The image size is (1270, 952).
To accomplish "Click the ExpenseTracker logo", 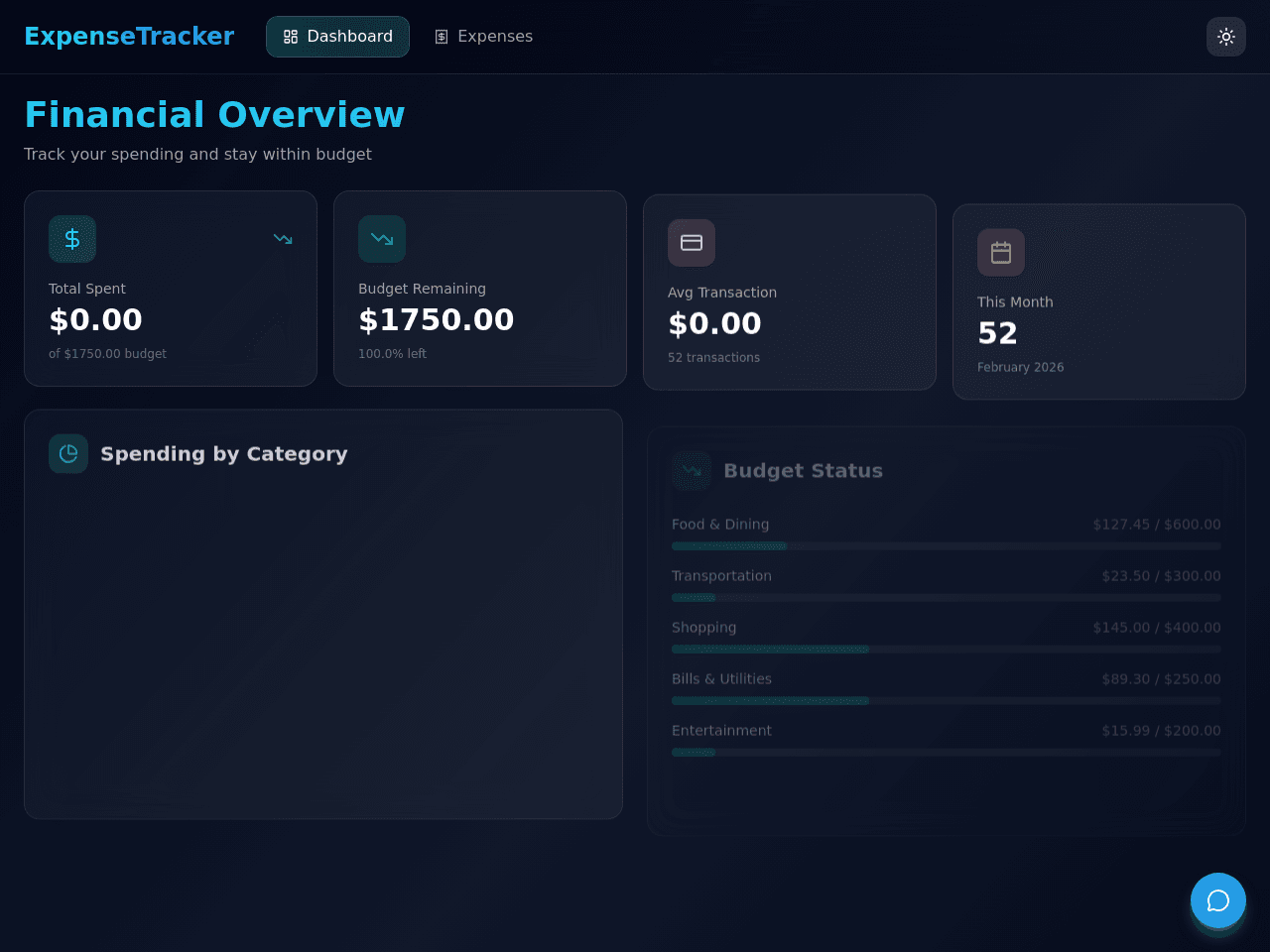I will coord(129,37).
